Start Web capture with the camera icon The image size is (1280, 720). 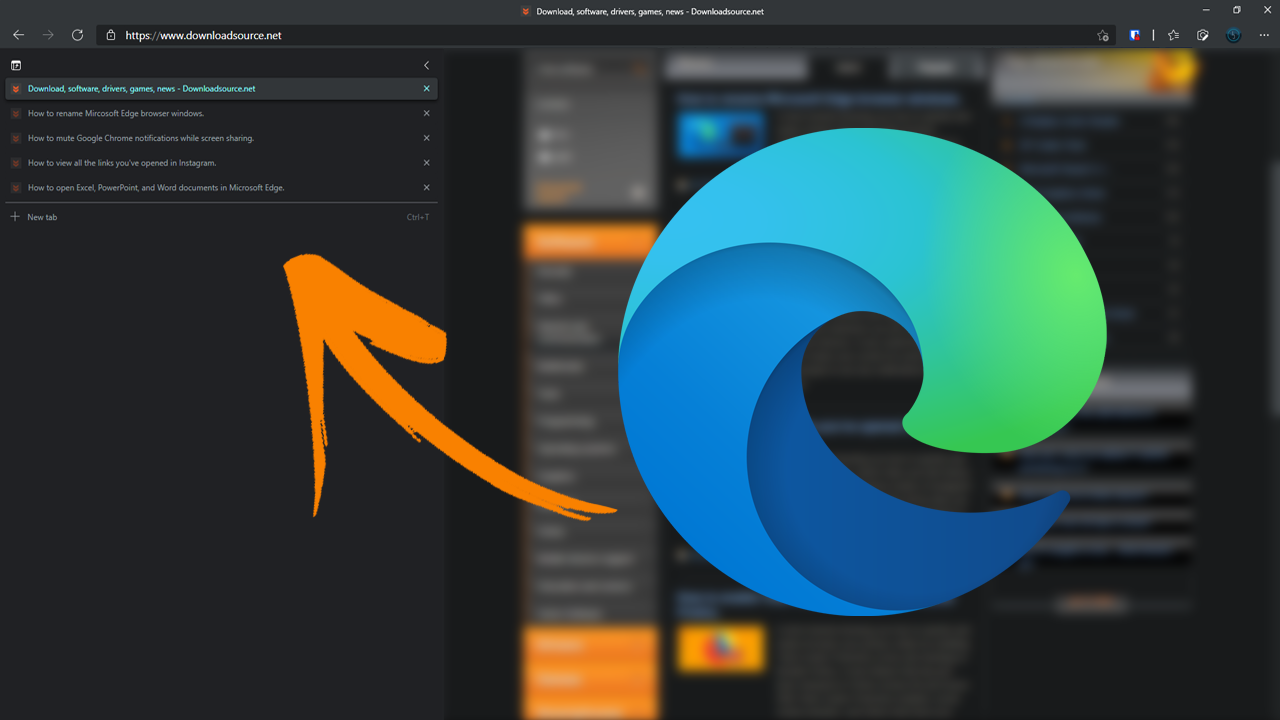1203,35
